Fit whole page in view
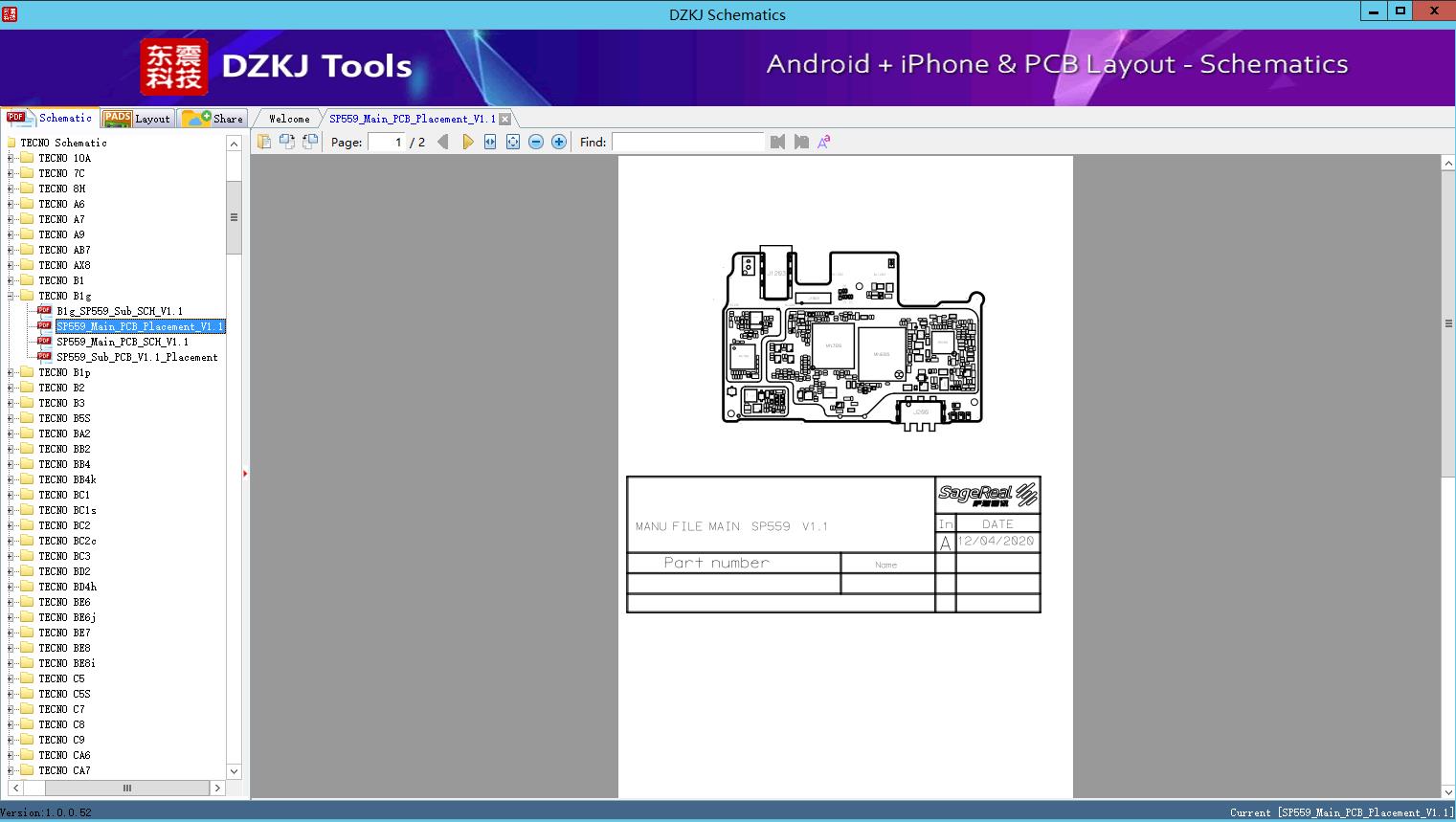Viewport: 1456px width, 822px height. tap(513, 142)
